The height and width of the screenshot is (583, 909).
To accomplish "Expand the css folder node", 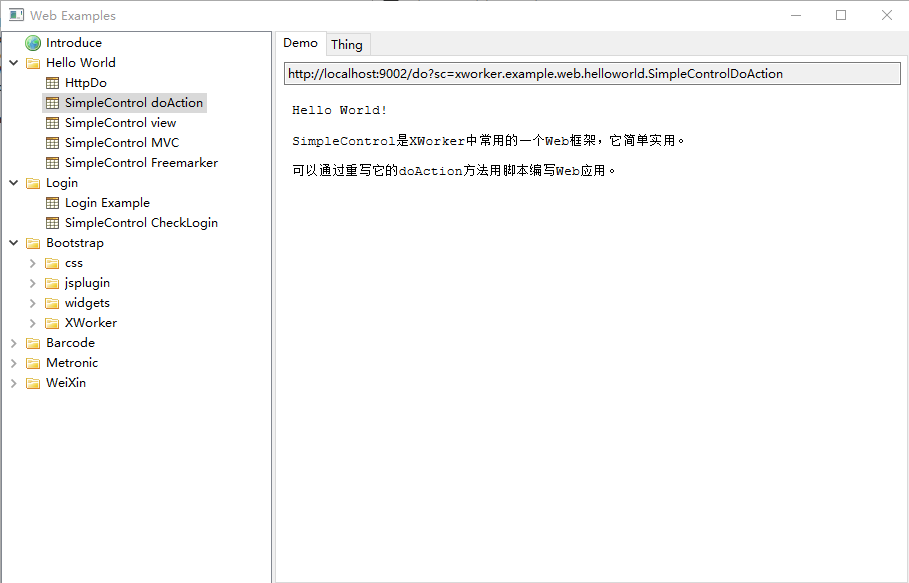I will pos(33,263).
